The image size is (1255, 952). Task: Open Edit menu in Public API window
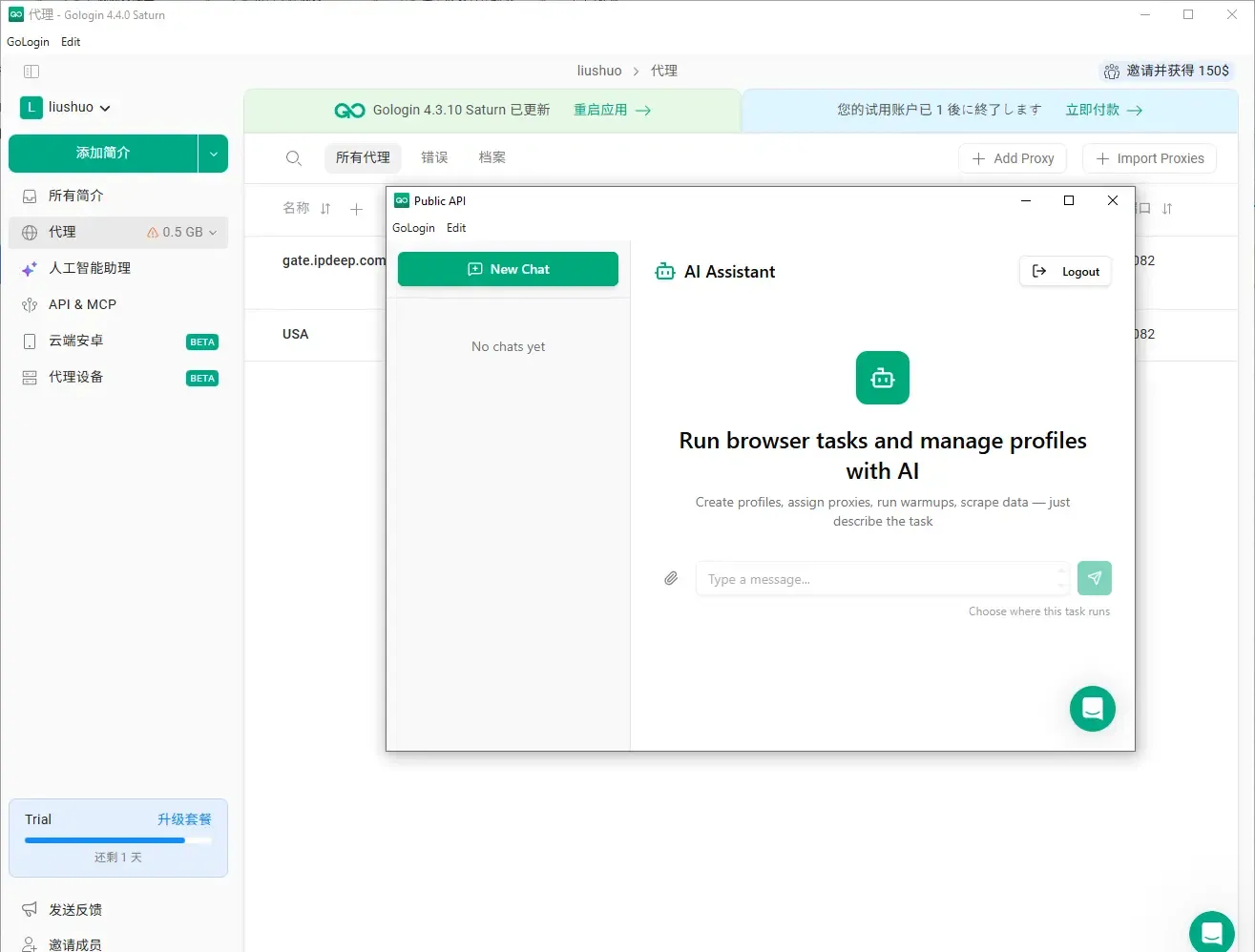point(456,228)
